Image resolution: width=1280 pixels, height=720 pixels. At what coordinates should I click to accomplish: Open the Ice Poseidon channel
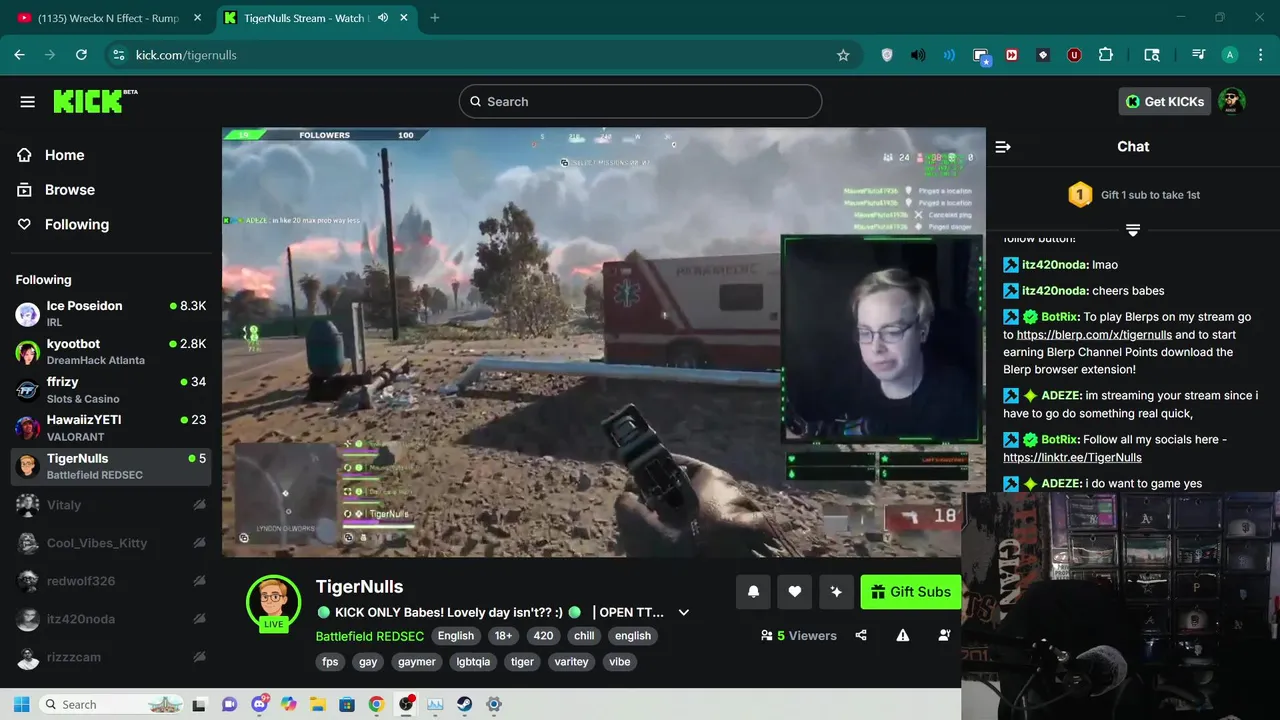[x=111, y=314]
